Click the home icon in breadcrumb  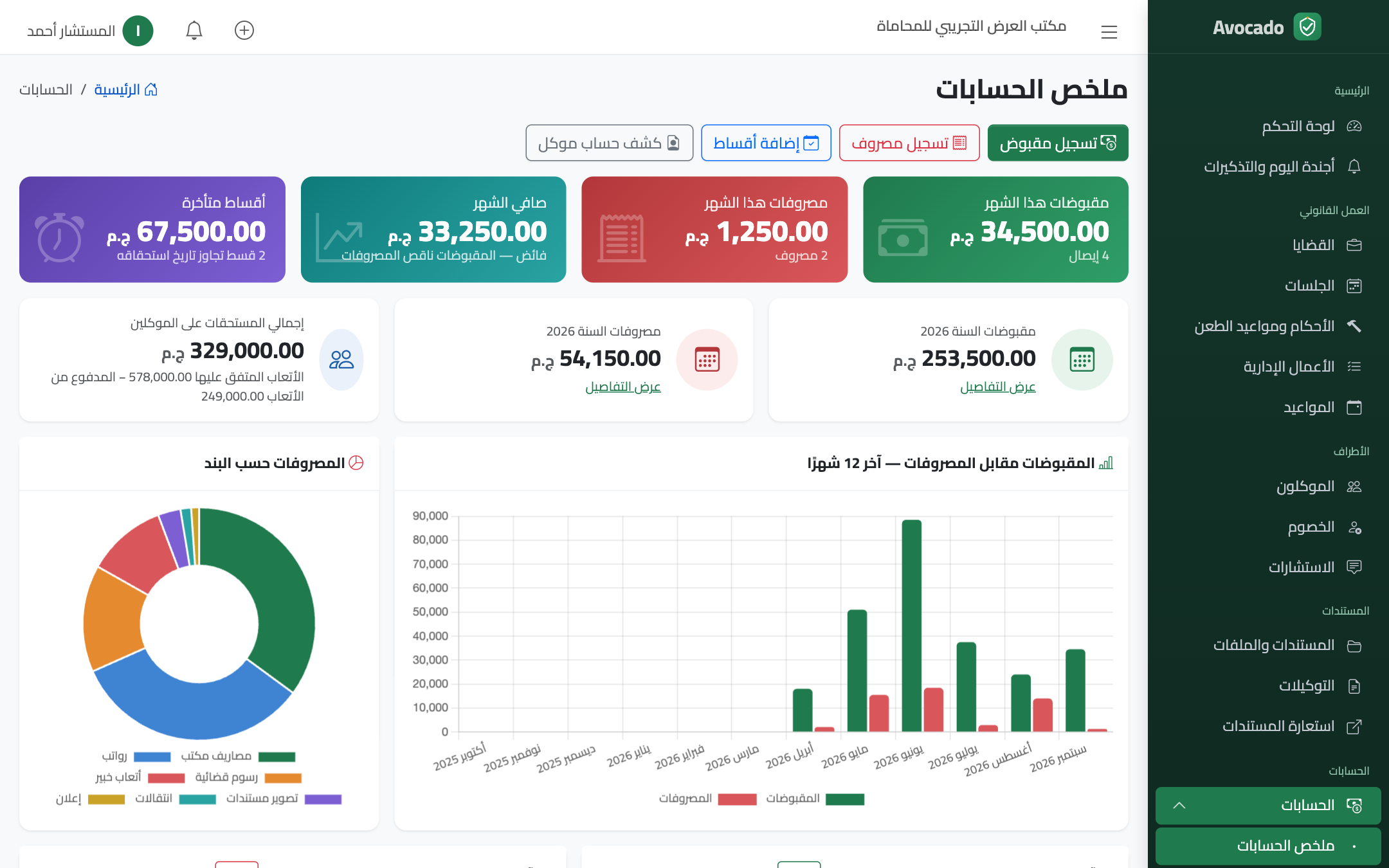point(151,89)
